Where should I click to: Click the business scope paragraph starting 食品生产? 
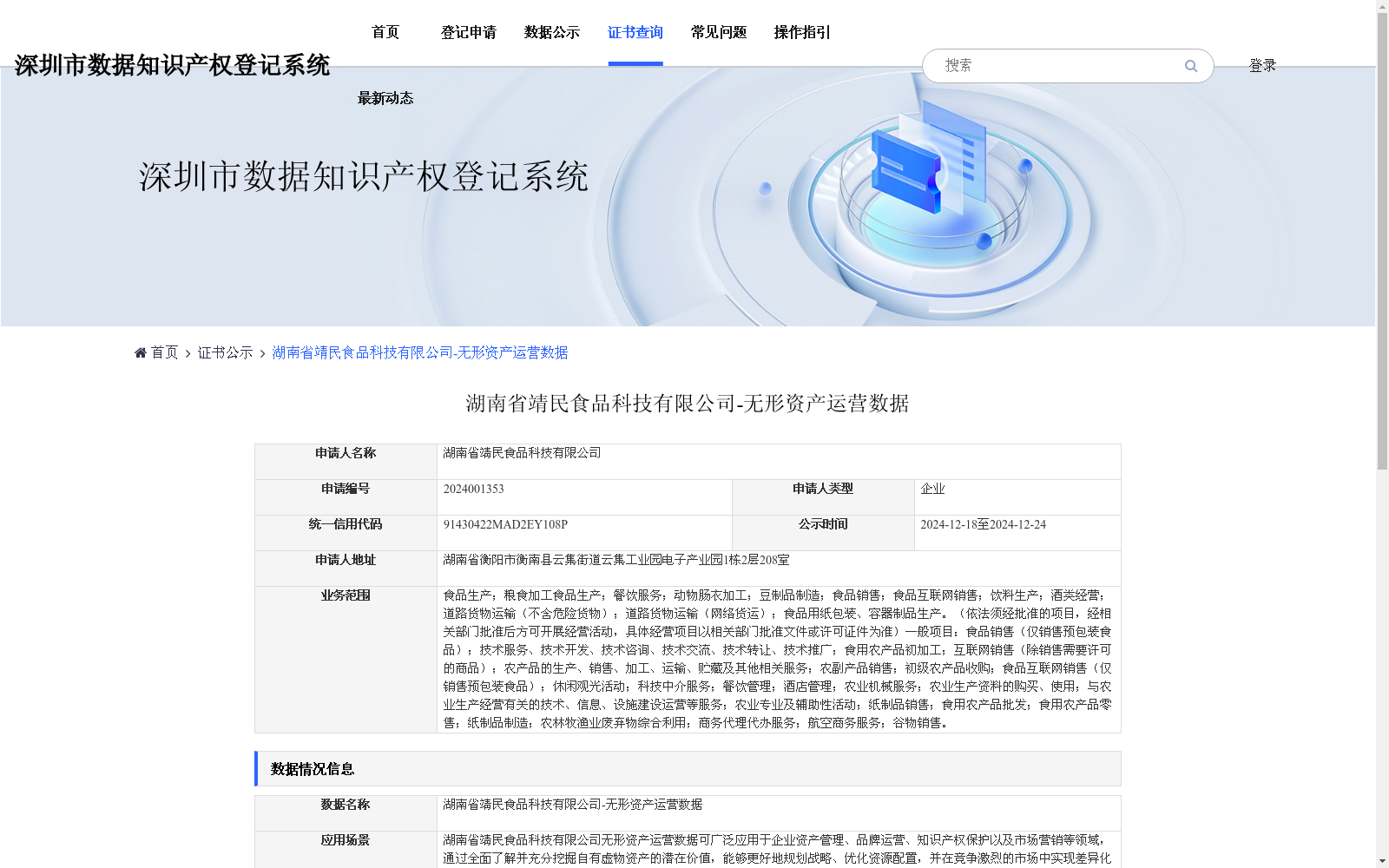(x=778, y=659)
